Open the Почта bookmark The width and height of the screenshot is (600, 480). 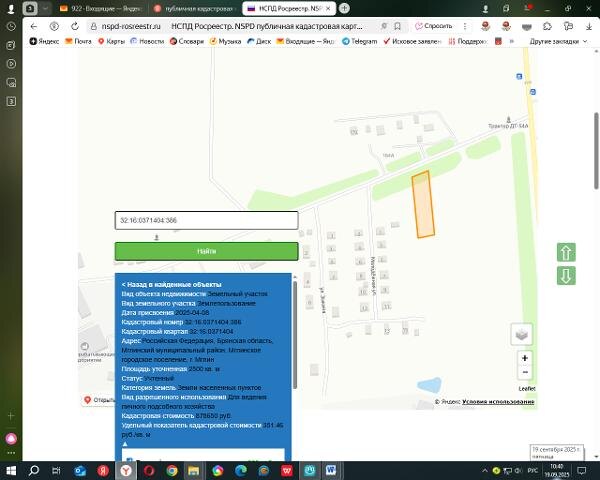tap(78, 41)
